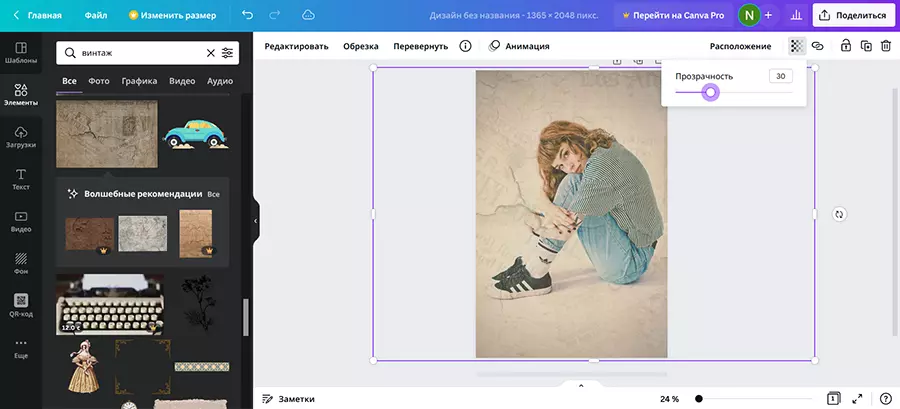
Task: Switch to the Графика tab
Action: pyautogui.click(x=139, y=81)
